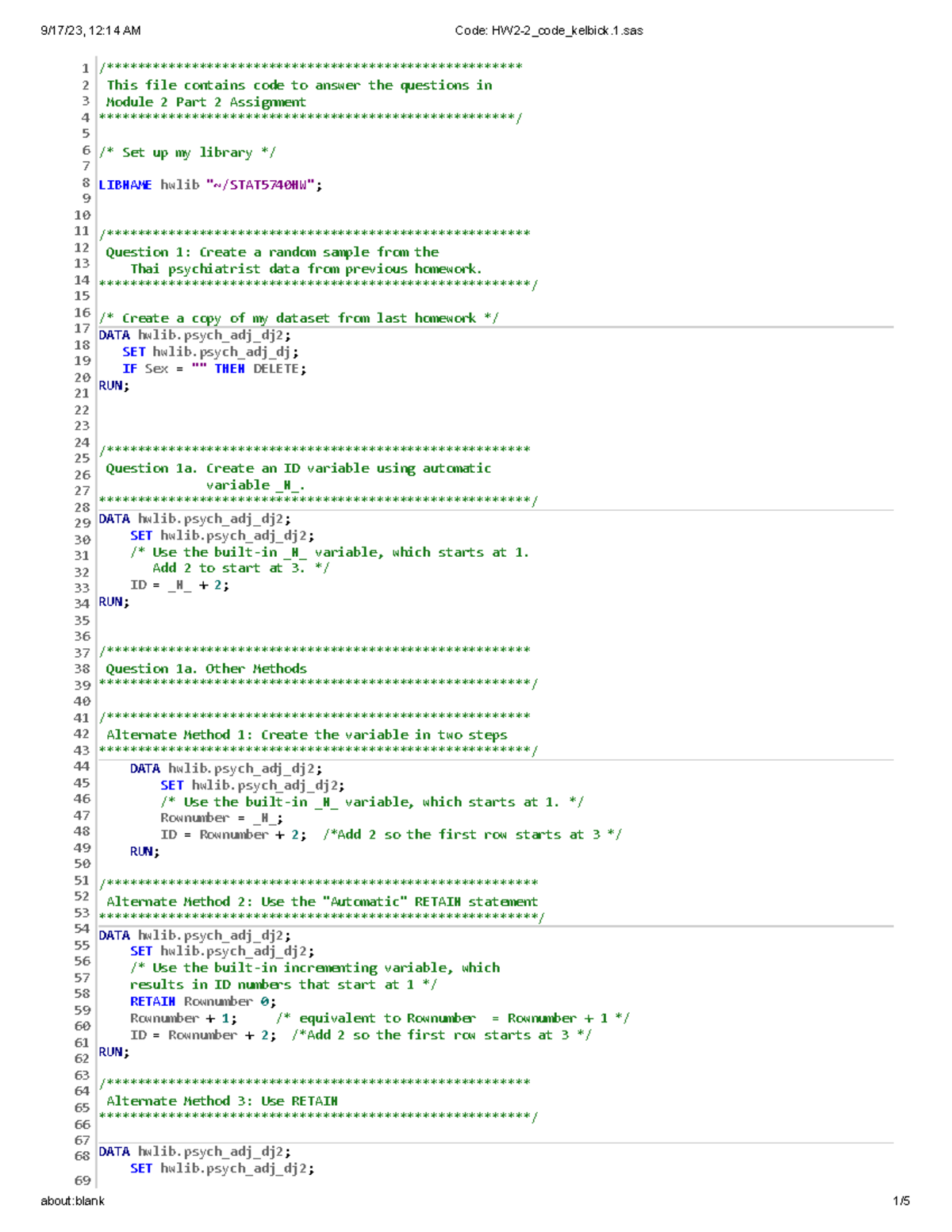Click 'Question 1: Create a random sample from the'

click(272, 251)
